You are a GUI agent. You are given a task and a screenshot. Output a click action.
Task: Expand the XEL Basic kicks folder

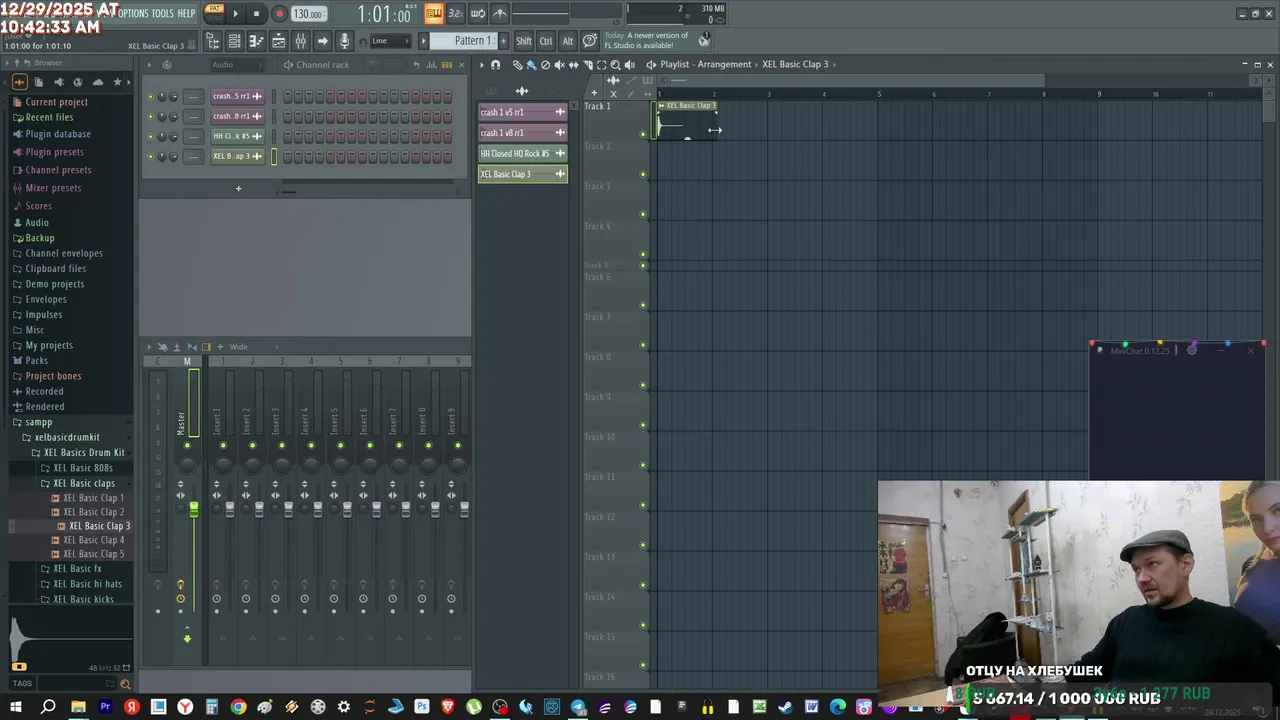tap(83, 599)
